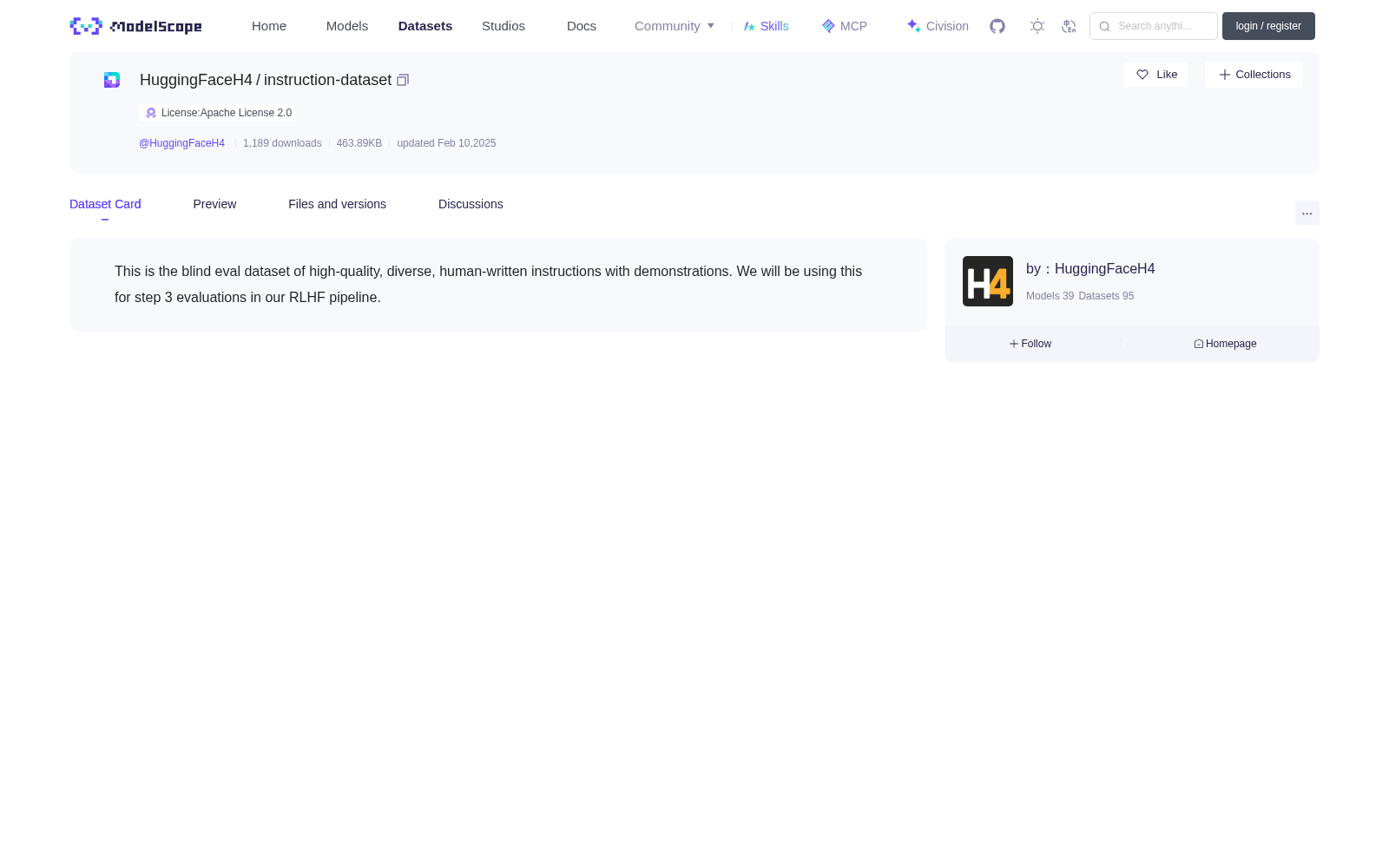Switch to the Discussions tab

pyautogui.click(x=471, y=204)
